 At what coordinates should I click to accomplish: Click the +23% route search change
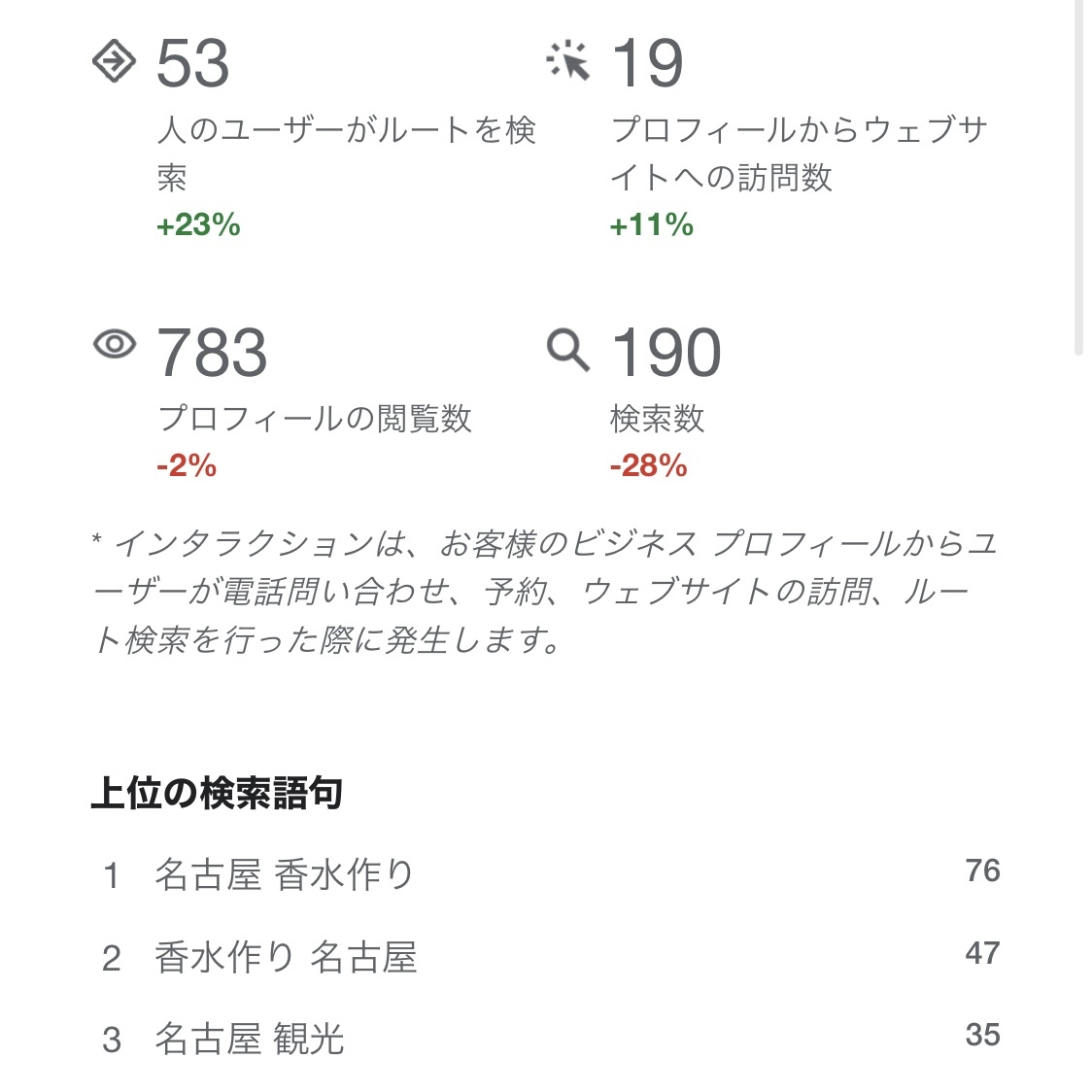point(198,225)
